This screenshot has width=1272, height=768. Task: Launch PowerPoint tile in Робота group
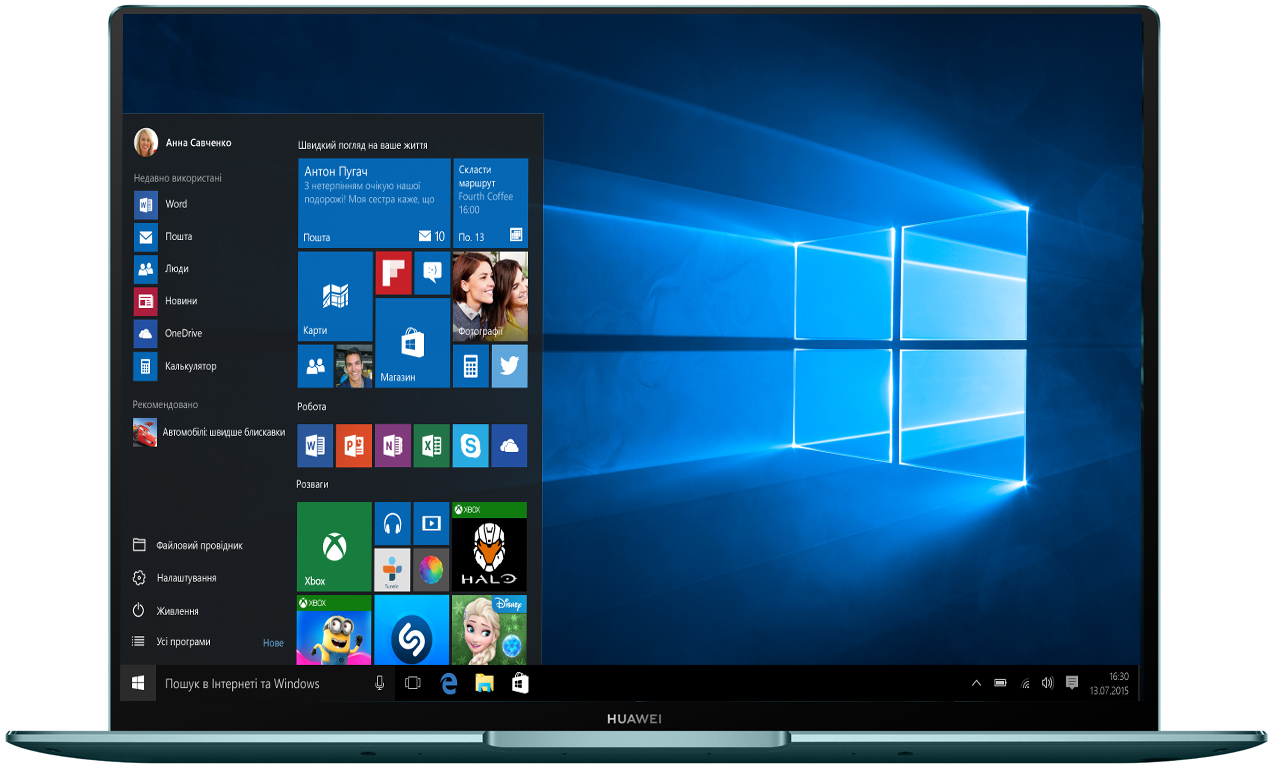[354, 445]
